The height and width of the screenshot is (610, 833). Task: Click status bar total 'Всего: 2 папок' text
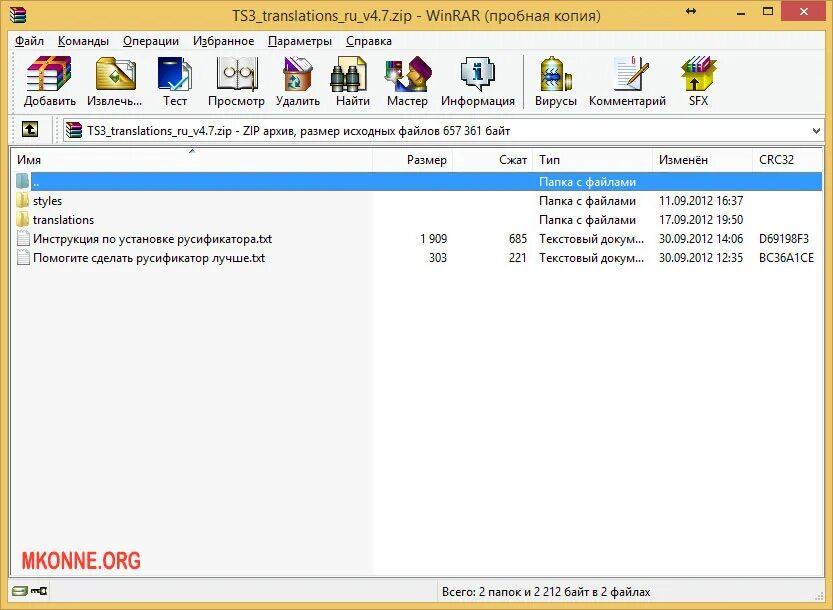[x=546, y=591]
